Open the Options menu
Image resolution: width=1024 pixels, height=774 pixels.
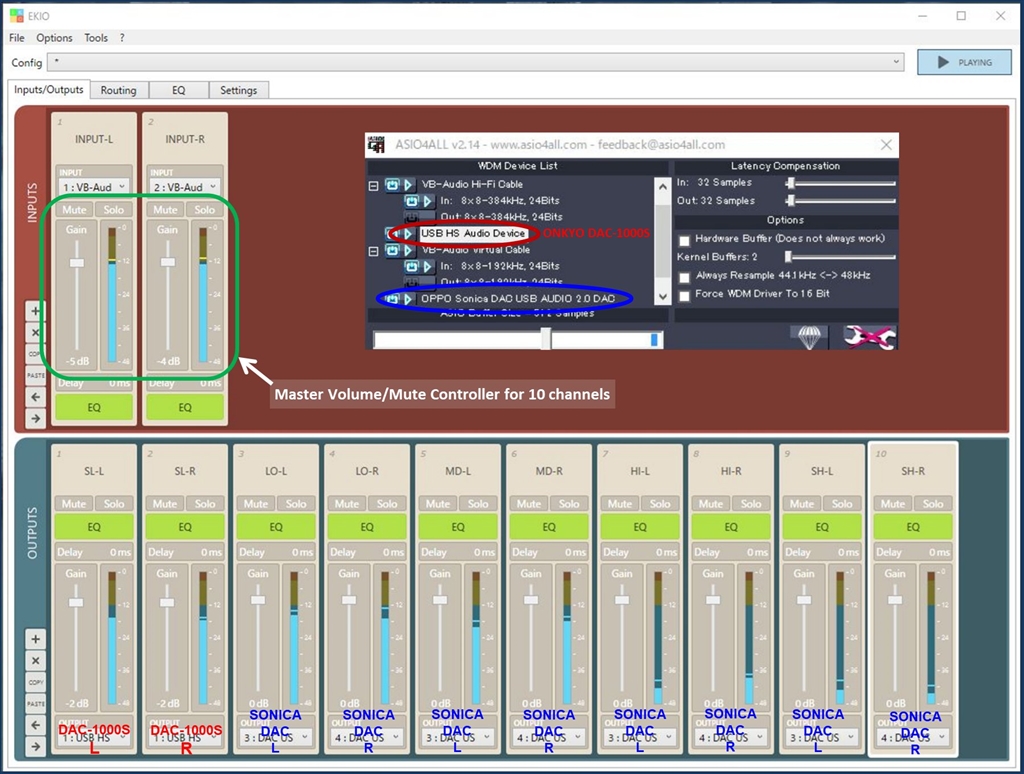[54, 38]
